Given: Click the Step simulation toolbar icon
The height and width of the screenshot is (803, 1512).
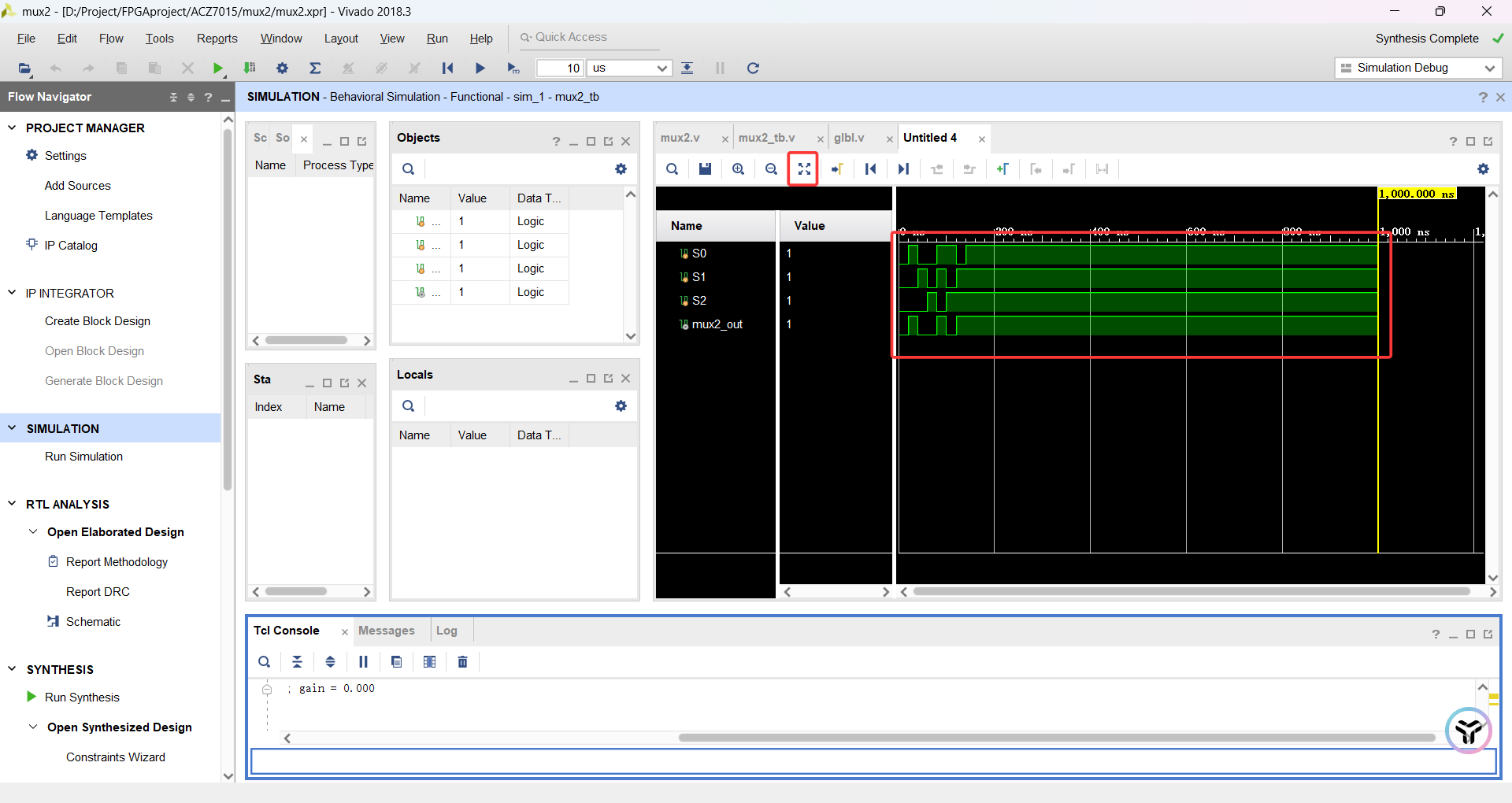Looking at the screenshot, I should [687, 68].
